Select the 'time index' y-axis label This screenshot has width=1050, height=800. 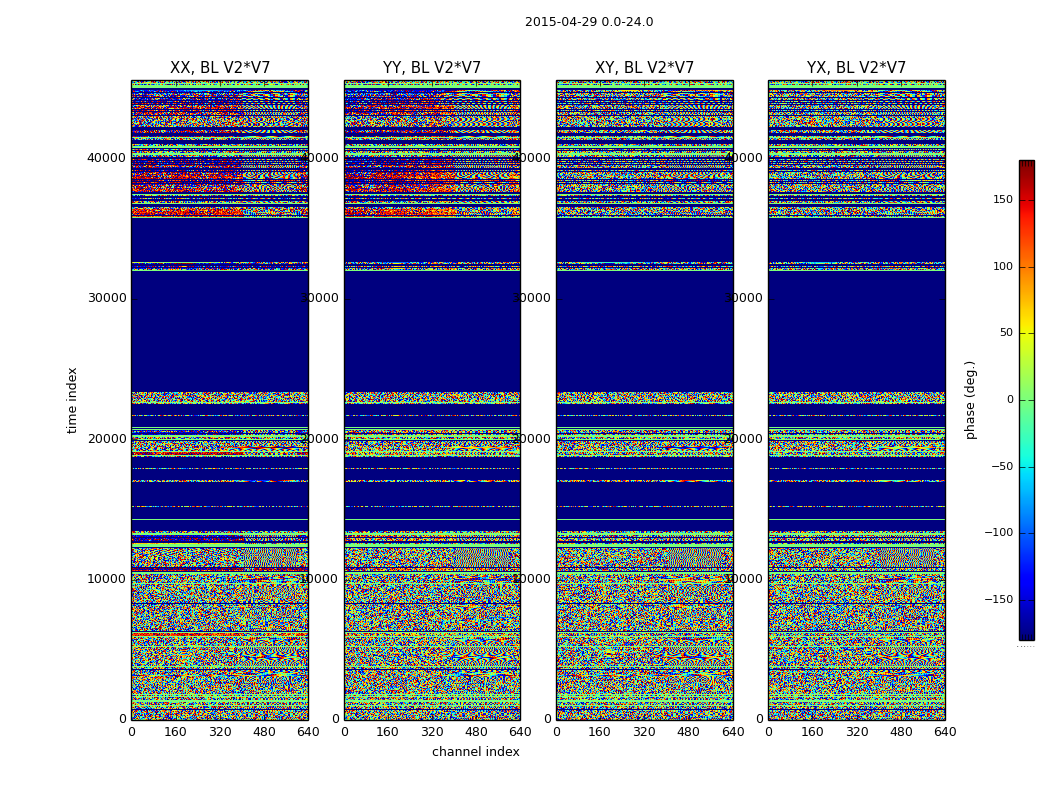pyautogui.click(x=72, y=400)
